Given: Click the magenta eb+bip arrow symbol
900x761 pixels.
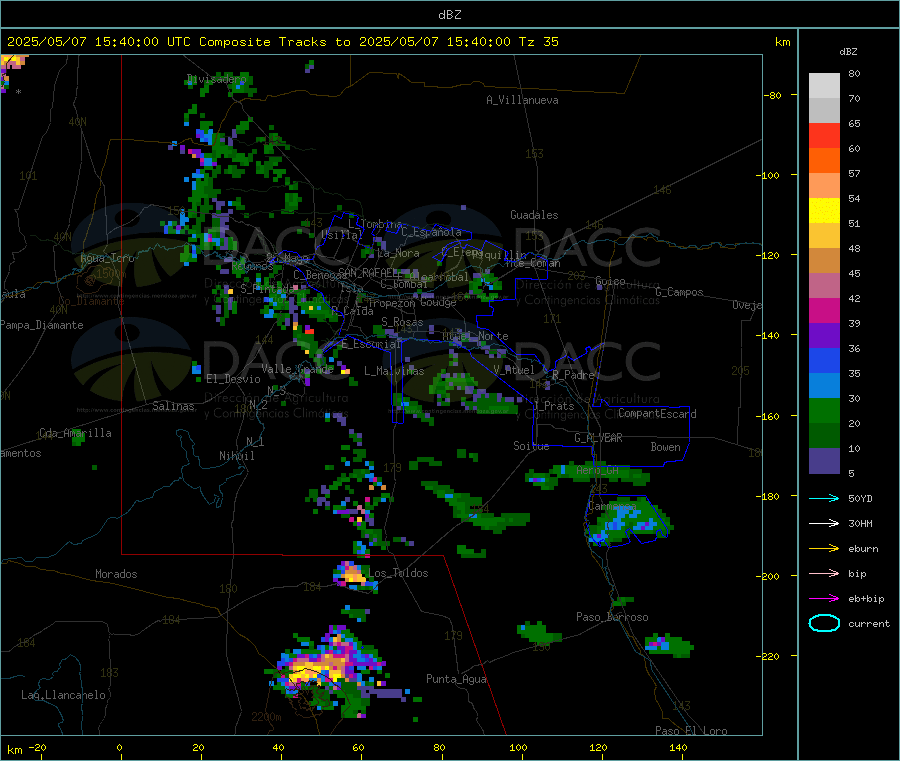Looking at the screenshot, I should tap(824, 599).
